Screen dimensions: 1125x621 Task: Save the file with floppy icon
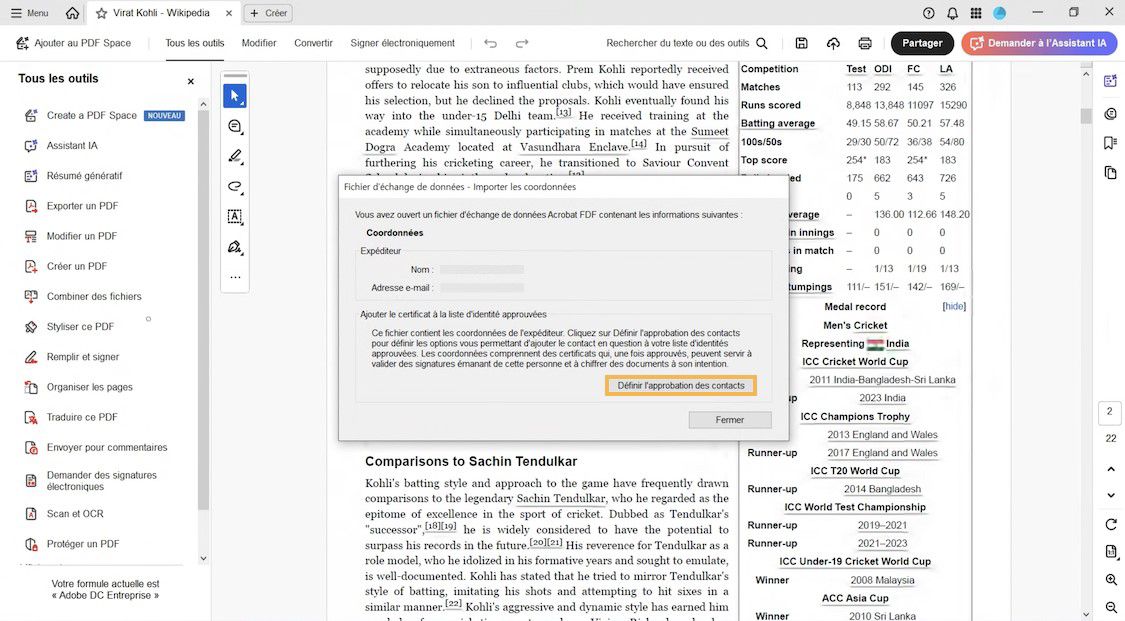pos(801,43)
